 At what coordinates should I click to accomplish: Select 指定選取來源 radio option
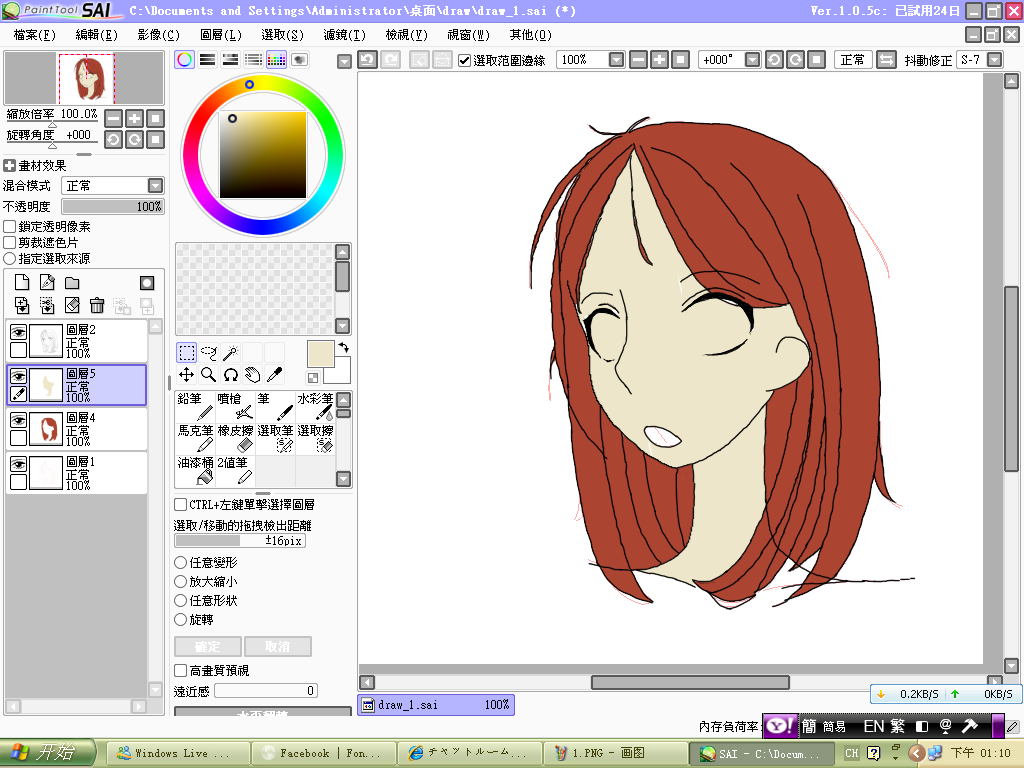click(x=9, y=259)
